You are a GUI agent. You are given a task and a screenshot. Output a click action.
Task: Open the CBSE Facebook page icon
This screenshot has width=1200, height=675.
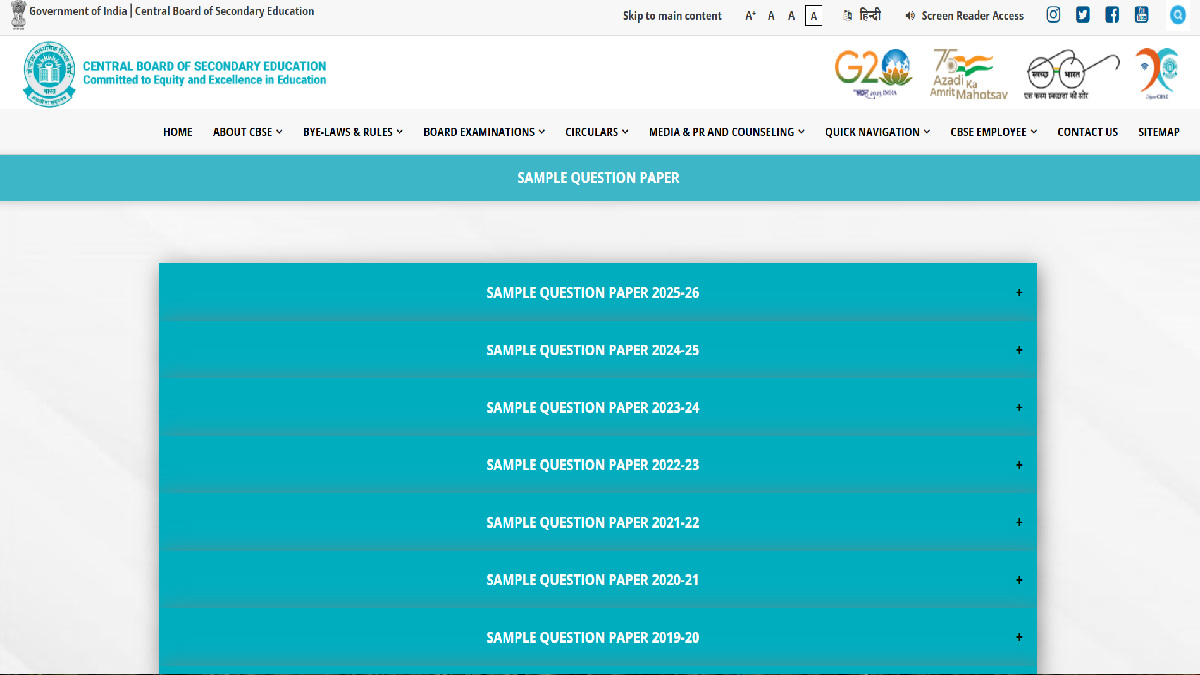click(x=1112, y=15)
